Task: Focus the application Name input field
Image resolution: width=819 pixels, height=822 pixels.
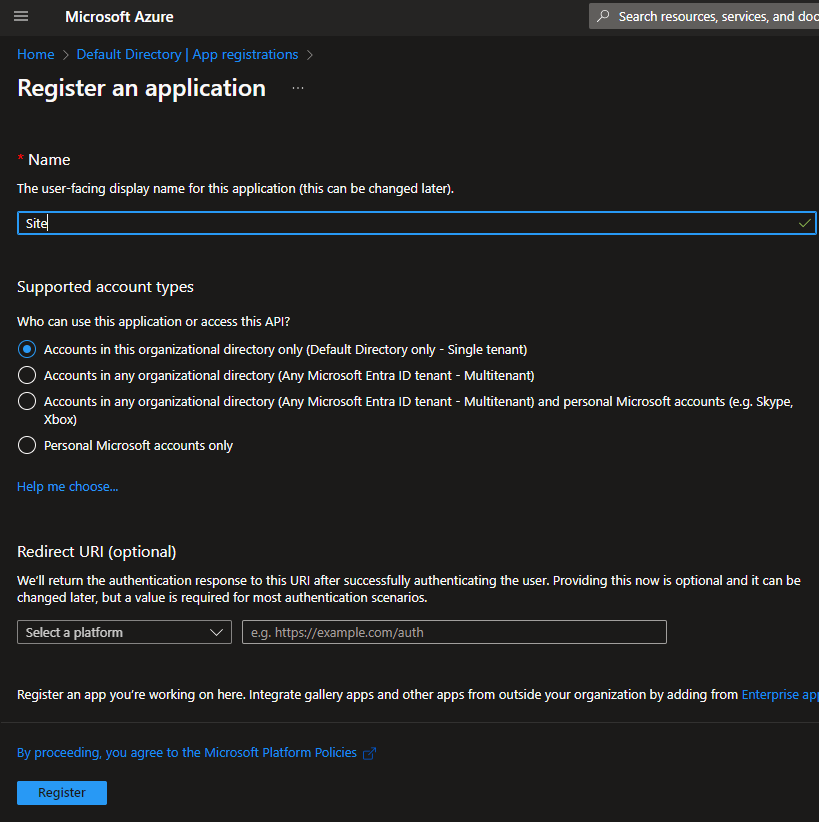Action: tap(417, 223)
